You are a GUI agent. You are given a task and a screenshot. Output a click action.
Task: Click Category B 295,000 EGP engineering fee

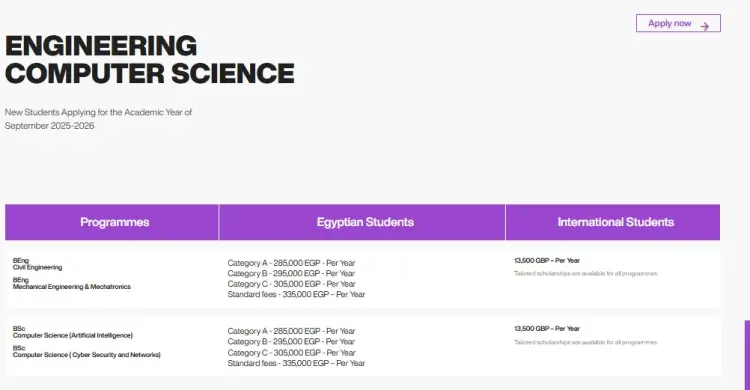pyautogui.click(x=291, y=273)
